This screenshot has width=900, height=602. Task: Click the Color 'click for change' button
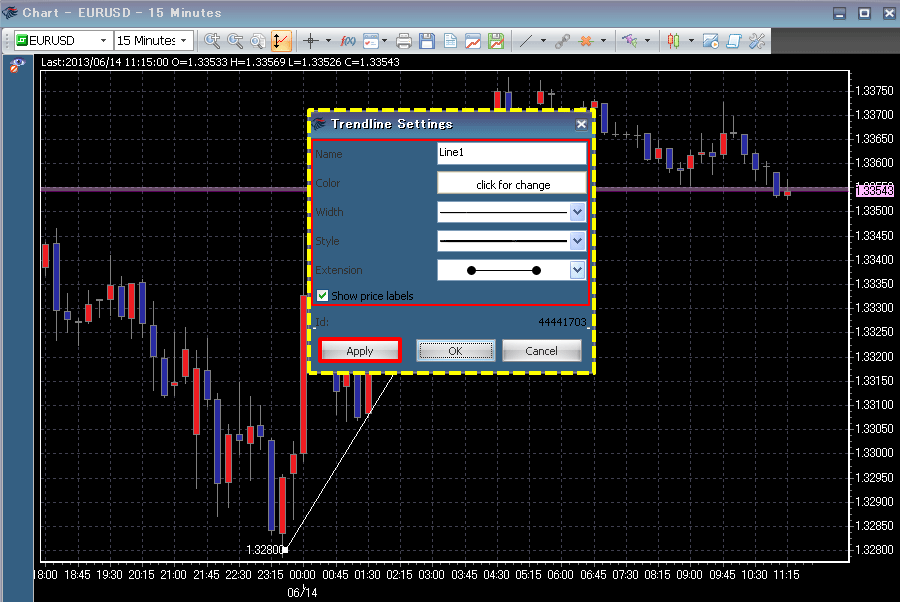[511, 184]
